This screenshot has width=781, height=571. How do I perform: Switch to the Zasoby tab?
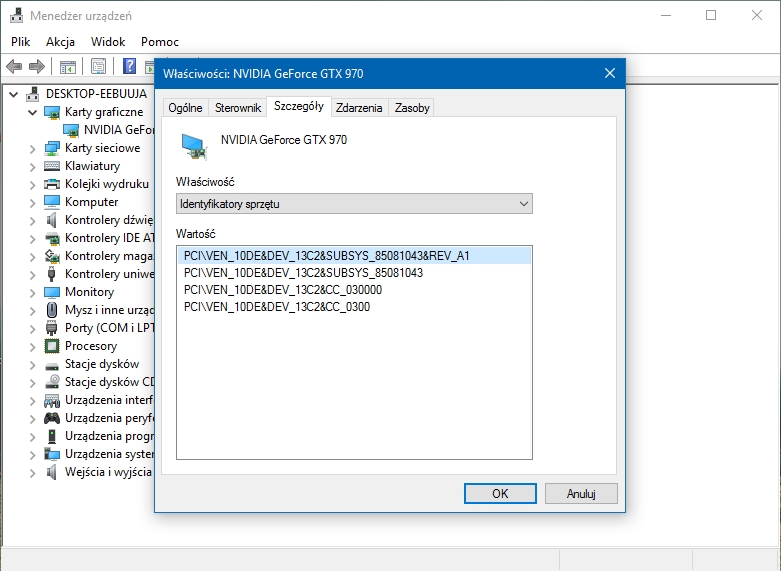pos(412,108)
